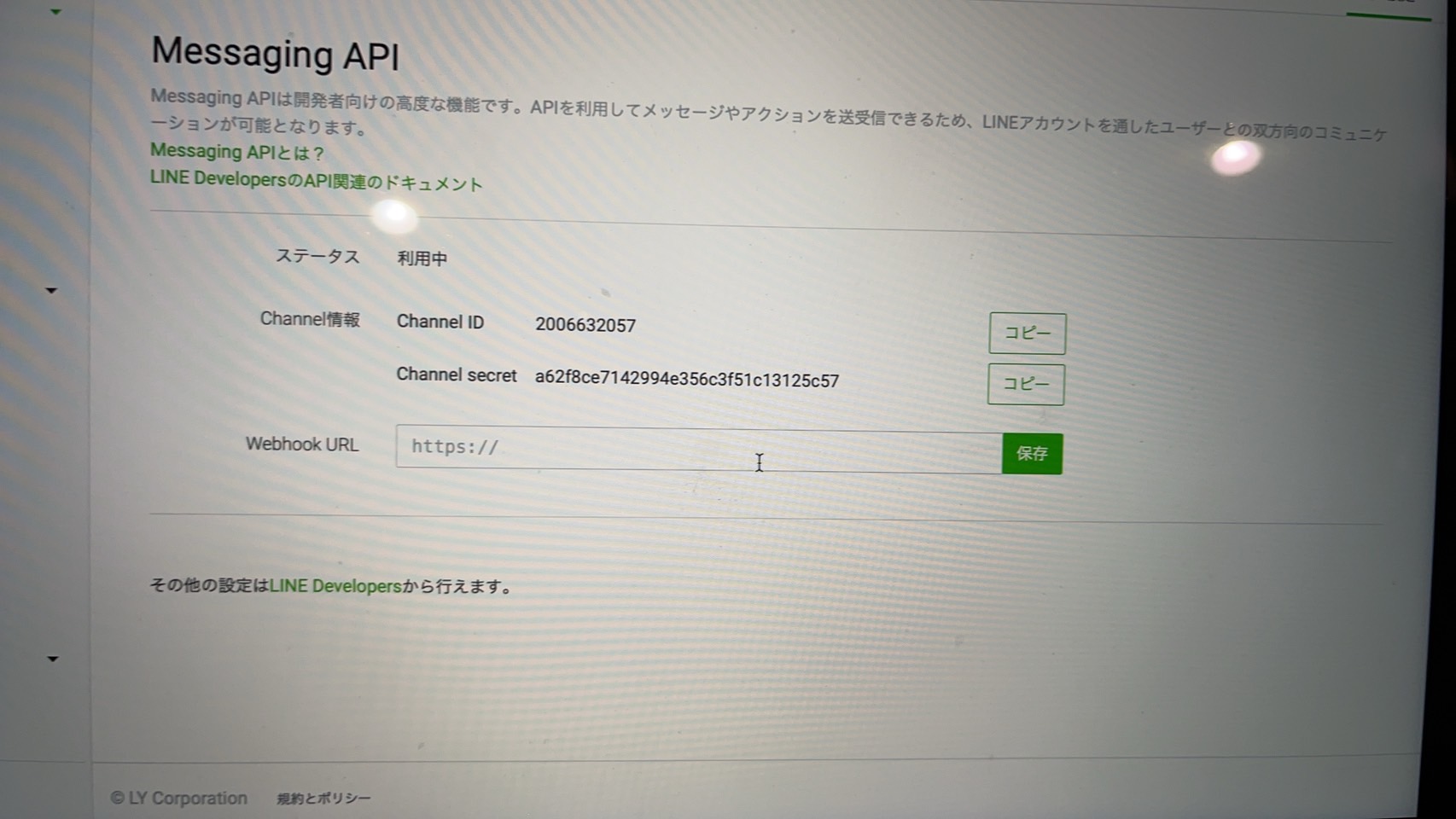The width and height of the screenshot is (1456, 819).
Task: Click the Messaging API page heading
Action: click(x=275, y=54)
